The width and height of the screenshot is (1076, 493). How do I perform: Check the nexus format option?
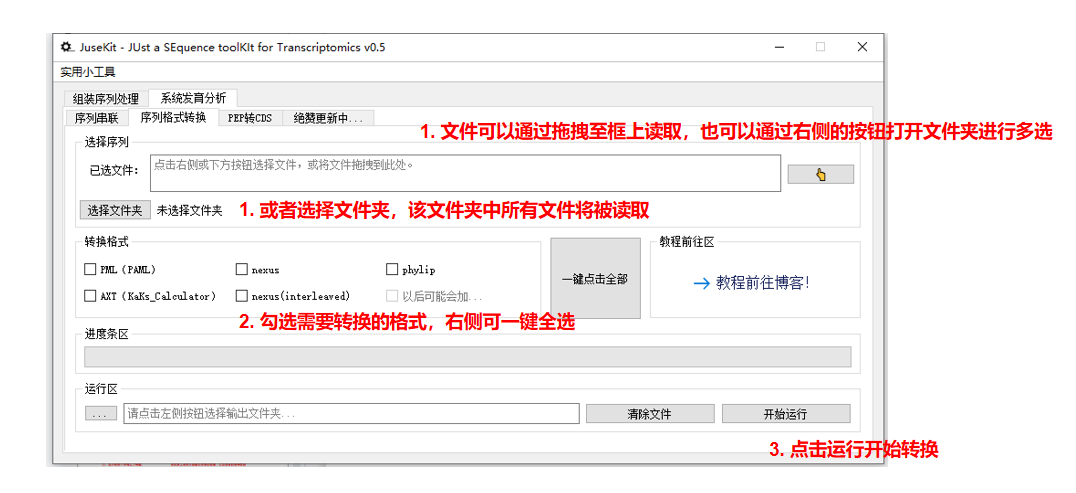[x=242, y=270]
